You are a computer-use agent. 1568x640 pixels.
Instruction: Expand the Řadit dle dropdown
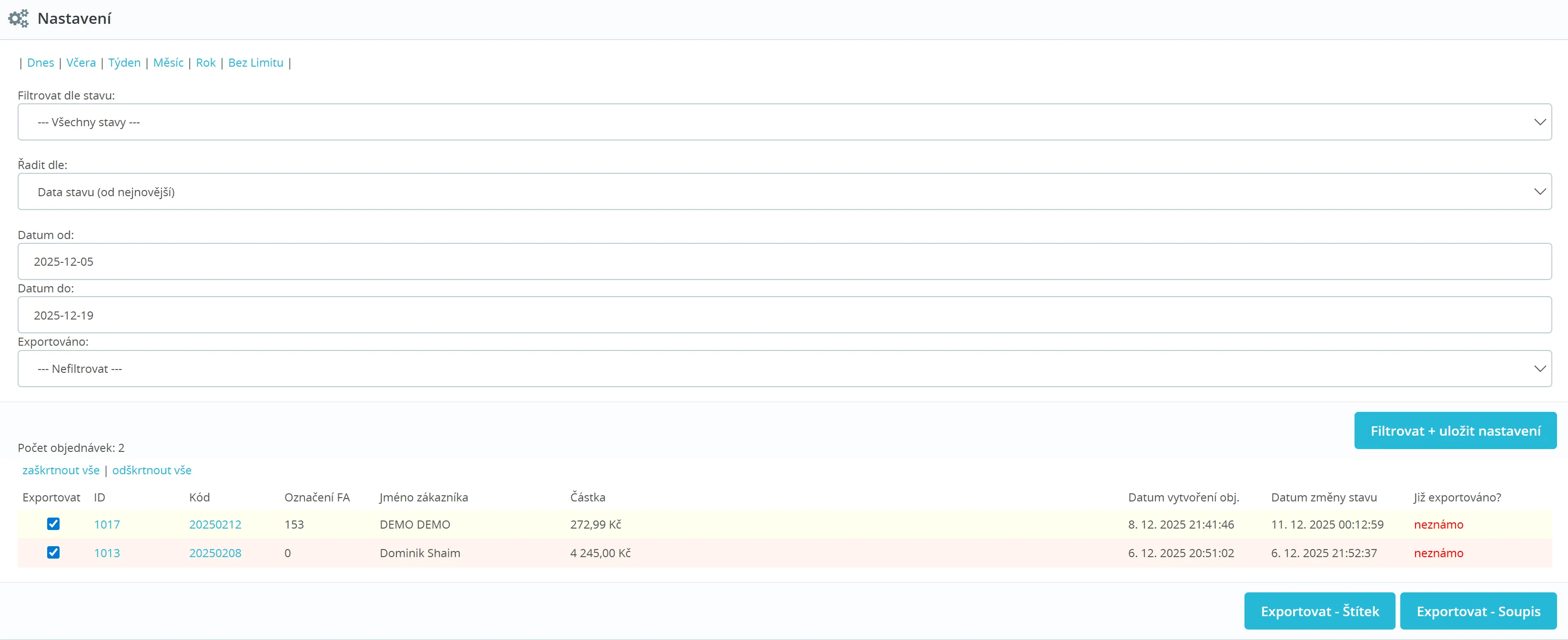(784, 191)
